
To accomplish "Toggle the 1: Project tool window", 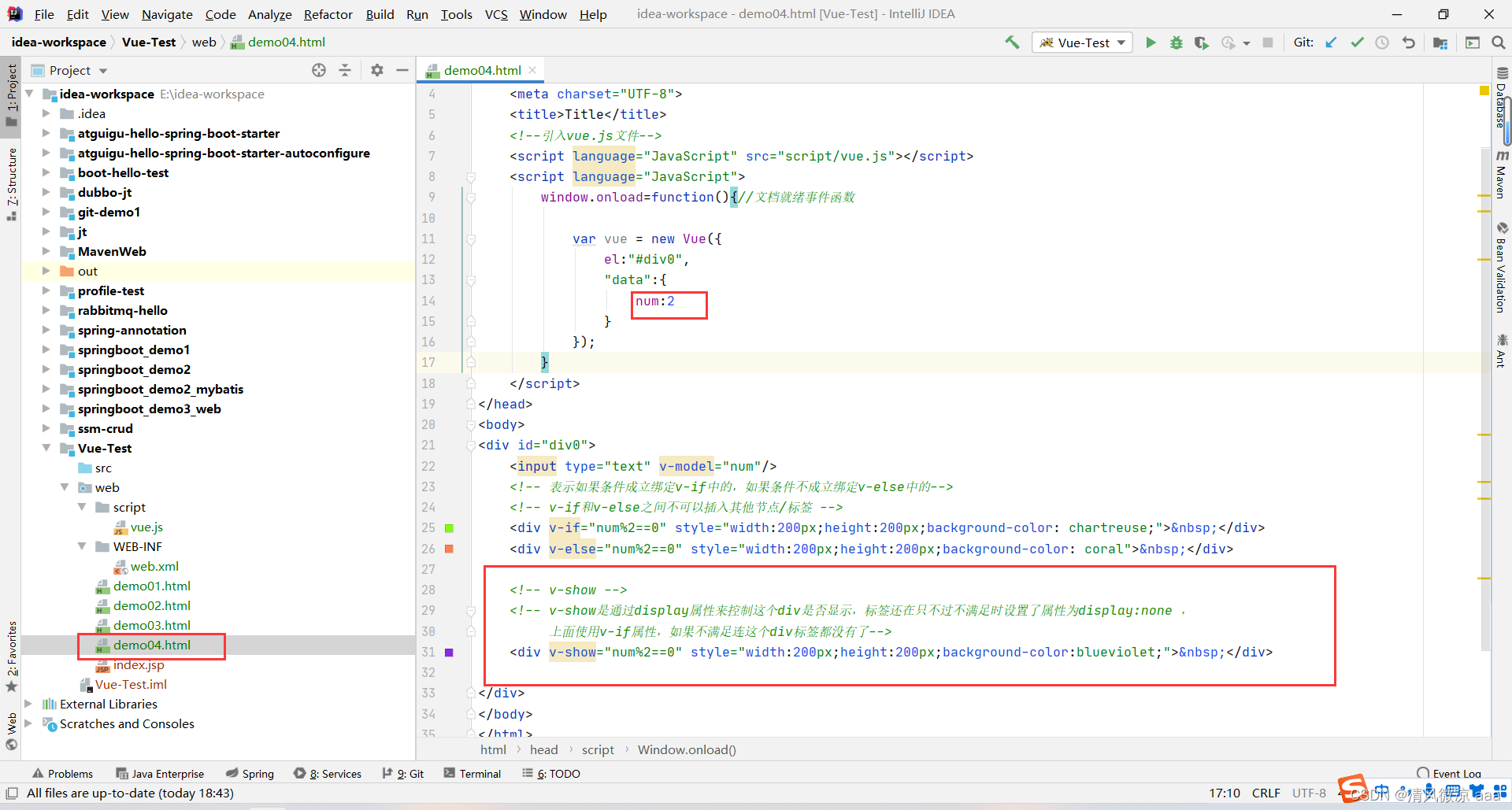I will (12, 94).
